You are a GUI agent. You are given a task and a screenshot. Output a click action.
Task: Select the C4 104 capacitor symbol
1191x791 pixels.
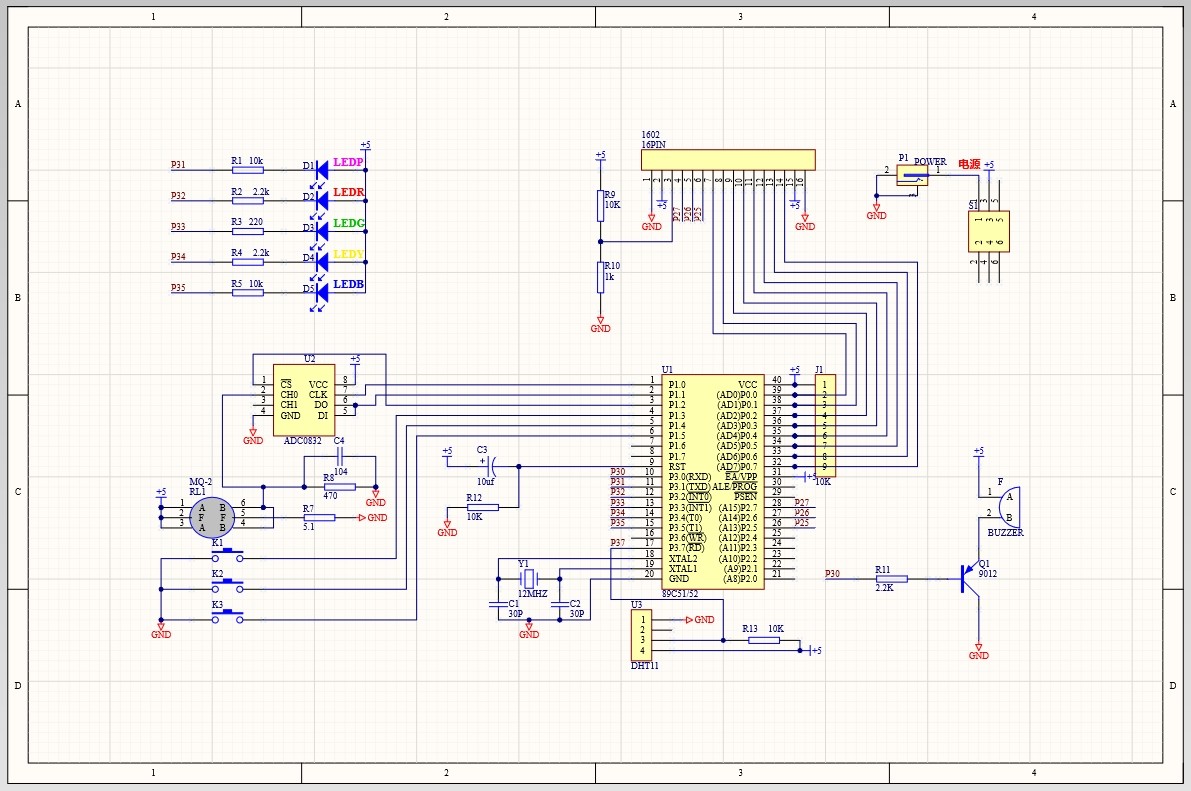tap(340, 457)
